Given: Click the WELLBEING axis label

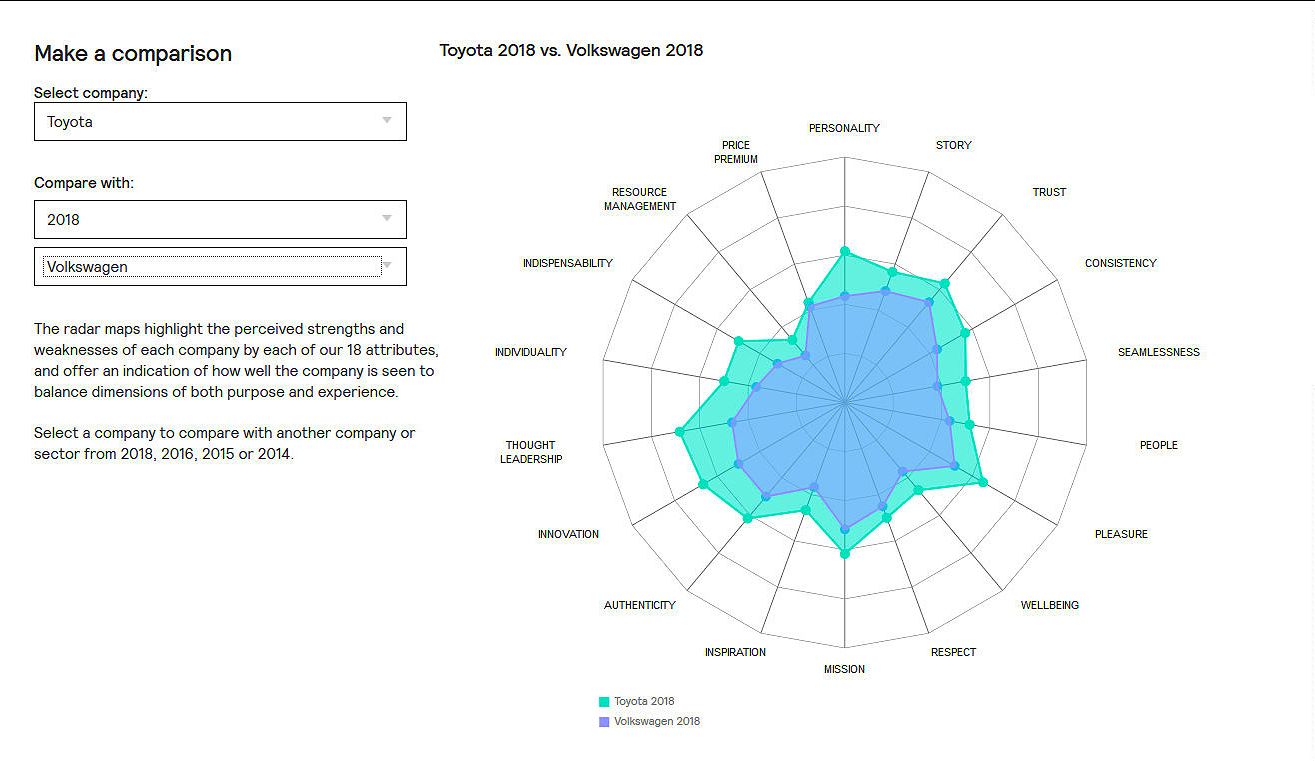Looking at the screenshot, I should click(x=1049, y=605).
